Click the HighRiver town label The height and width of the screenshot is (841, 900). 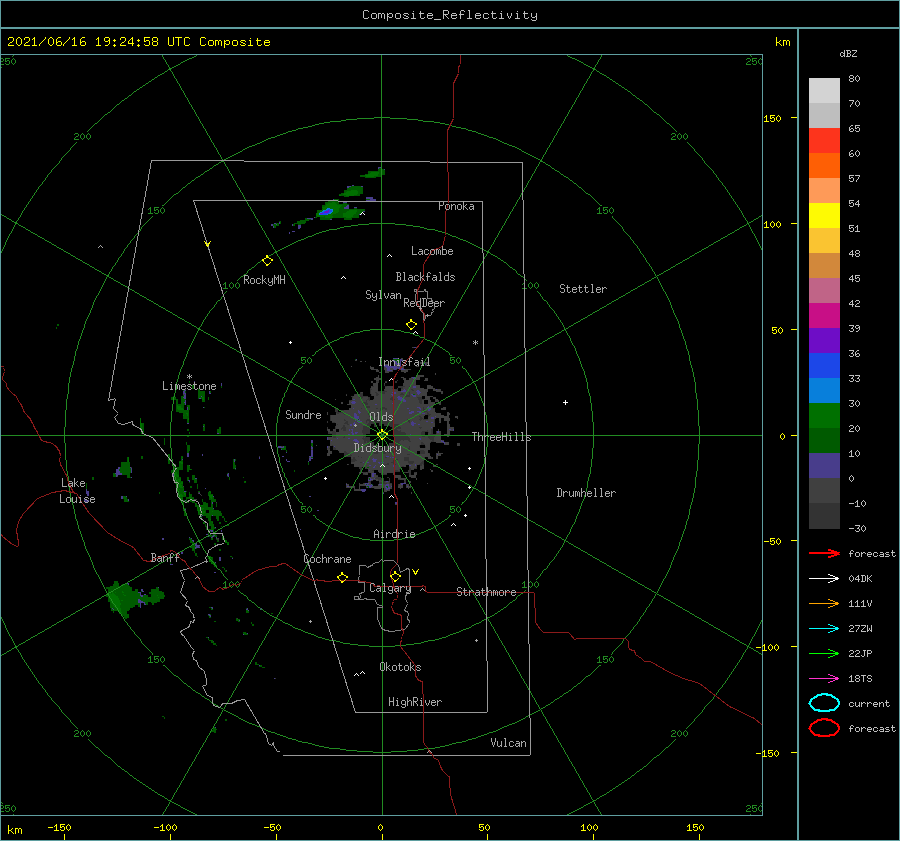(415, 702)
